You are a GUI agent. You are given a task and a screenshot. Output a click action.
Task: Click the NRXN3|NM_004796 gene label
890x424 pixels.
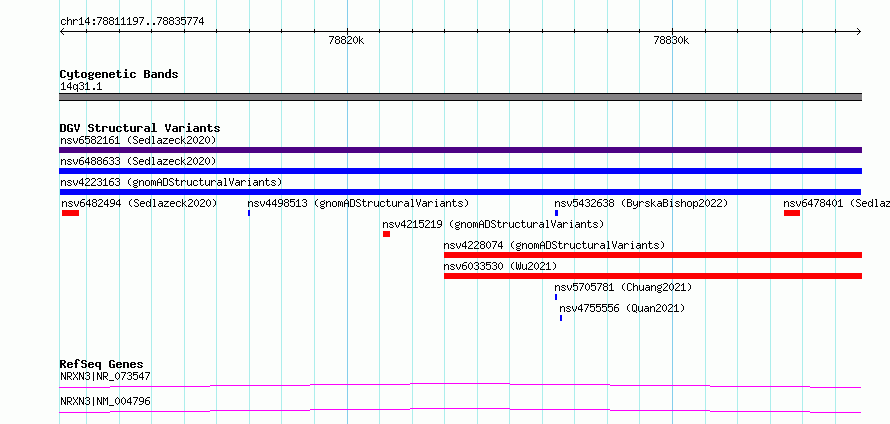point(106,402)
